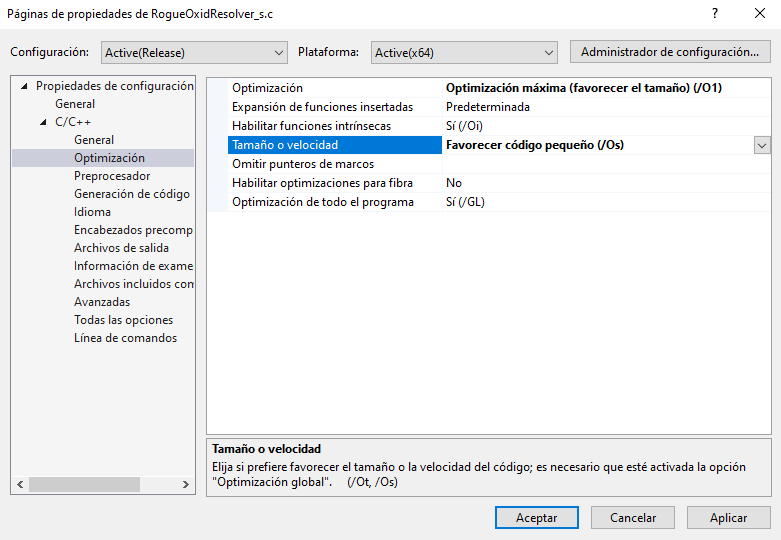The image size is (781, 540).
Task: Click Administrador de configuración button
Action: coord(669,51)
